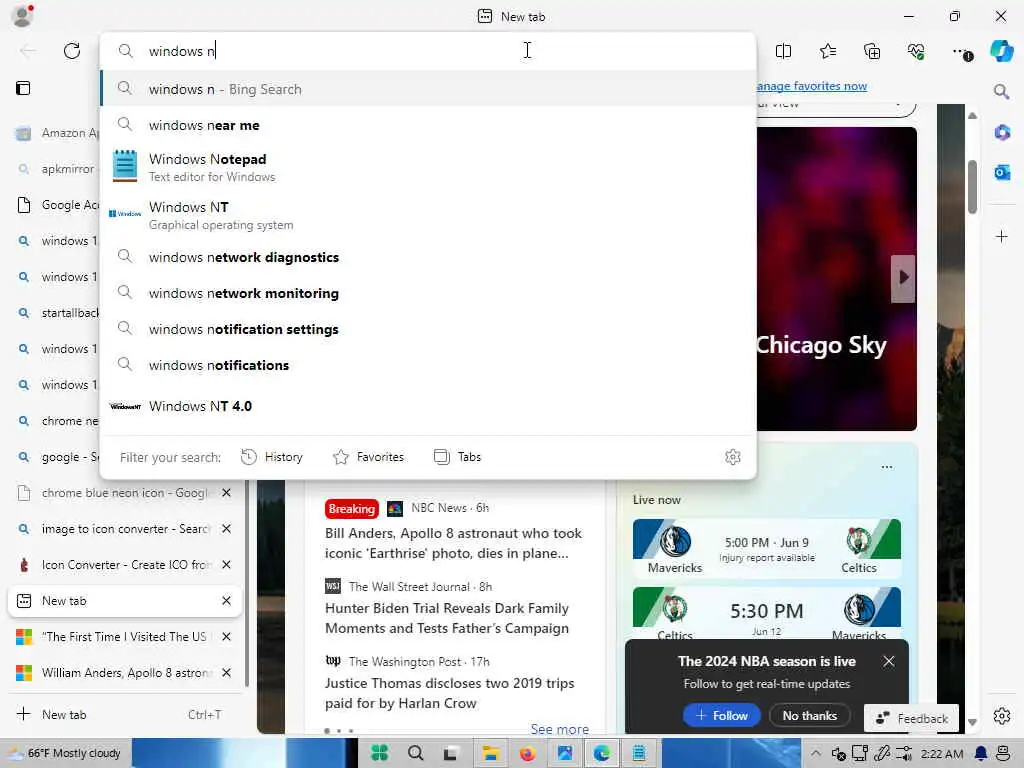This screenshot has width=1024, height=768.
Task: Open Manage favorites now link
Action: 812,86
